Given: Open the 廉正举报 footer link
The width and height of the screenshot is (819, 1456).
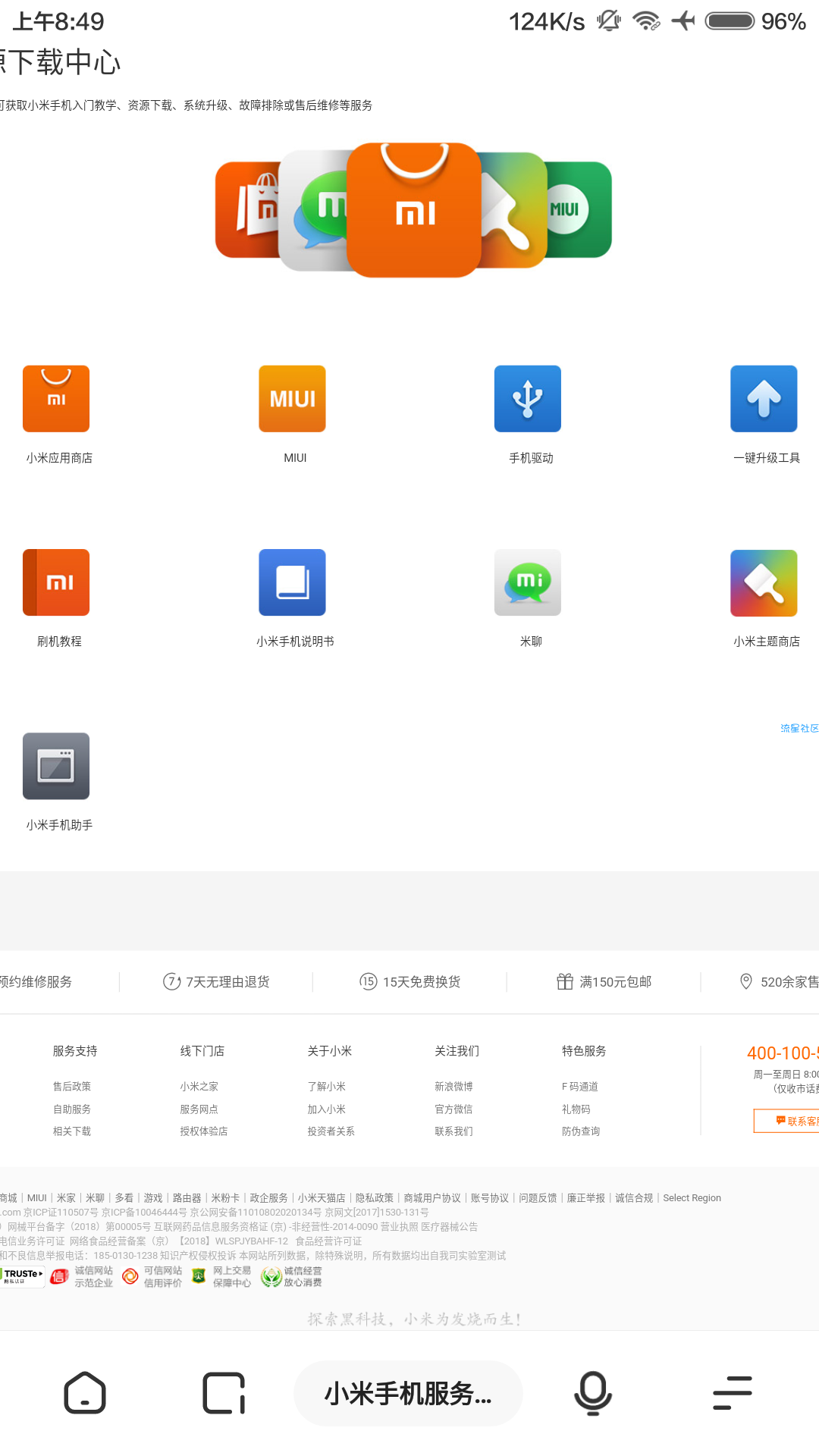Looking at the screenshot, I should tap(586, 1198).
